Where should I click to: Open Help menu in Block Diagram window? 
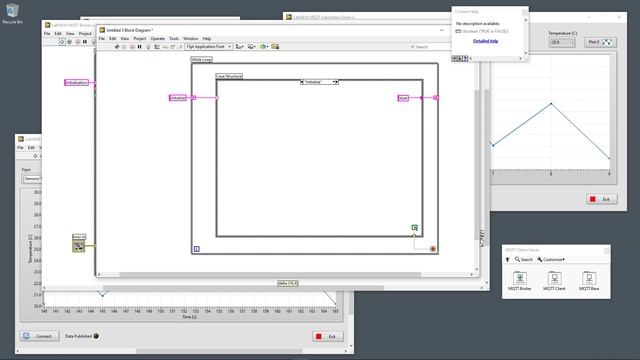207,38
